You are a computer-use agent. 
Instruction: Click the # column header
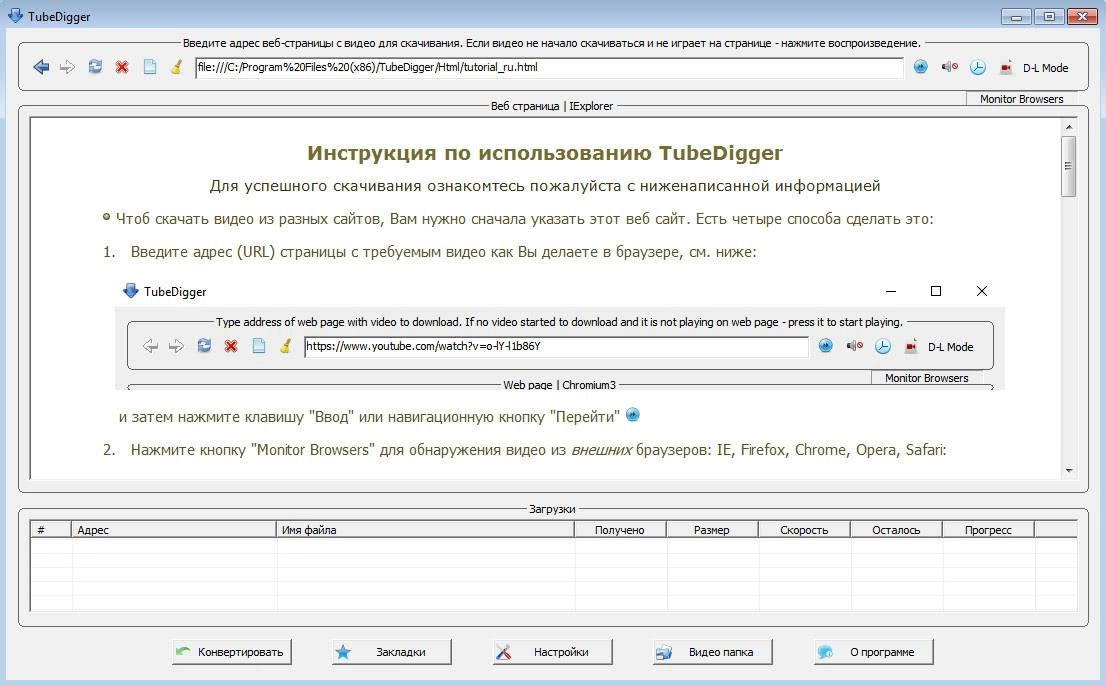51,530
